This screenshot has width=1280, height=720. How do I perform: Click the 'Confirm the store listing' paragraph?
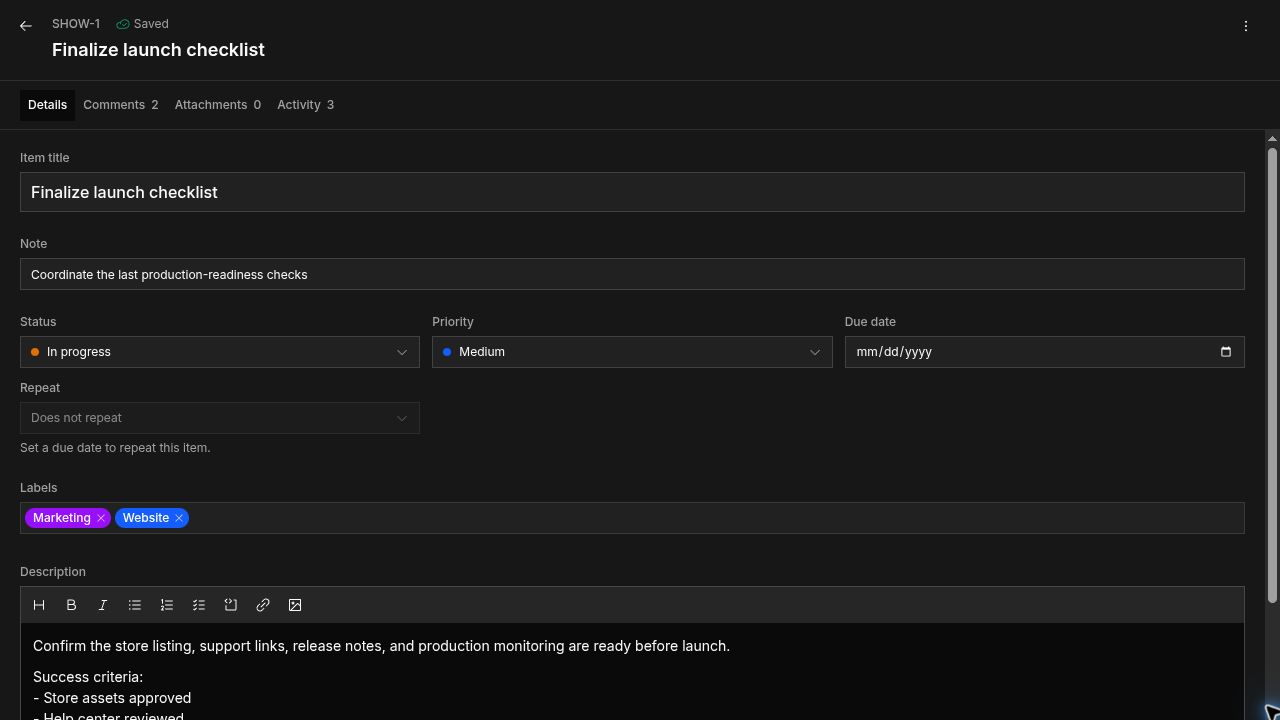click(x=381, y=646)
